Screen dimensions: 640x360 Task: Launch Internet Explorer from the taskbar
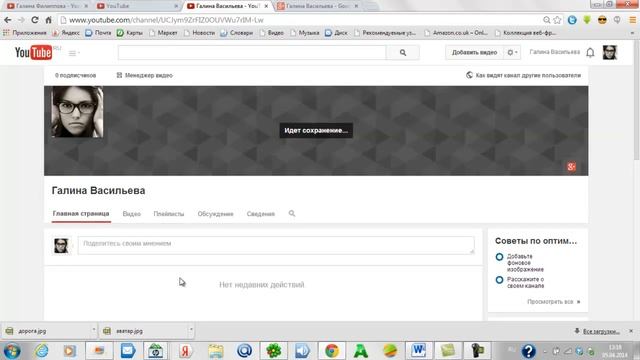(x=41, y=351)
